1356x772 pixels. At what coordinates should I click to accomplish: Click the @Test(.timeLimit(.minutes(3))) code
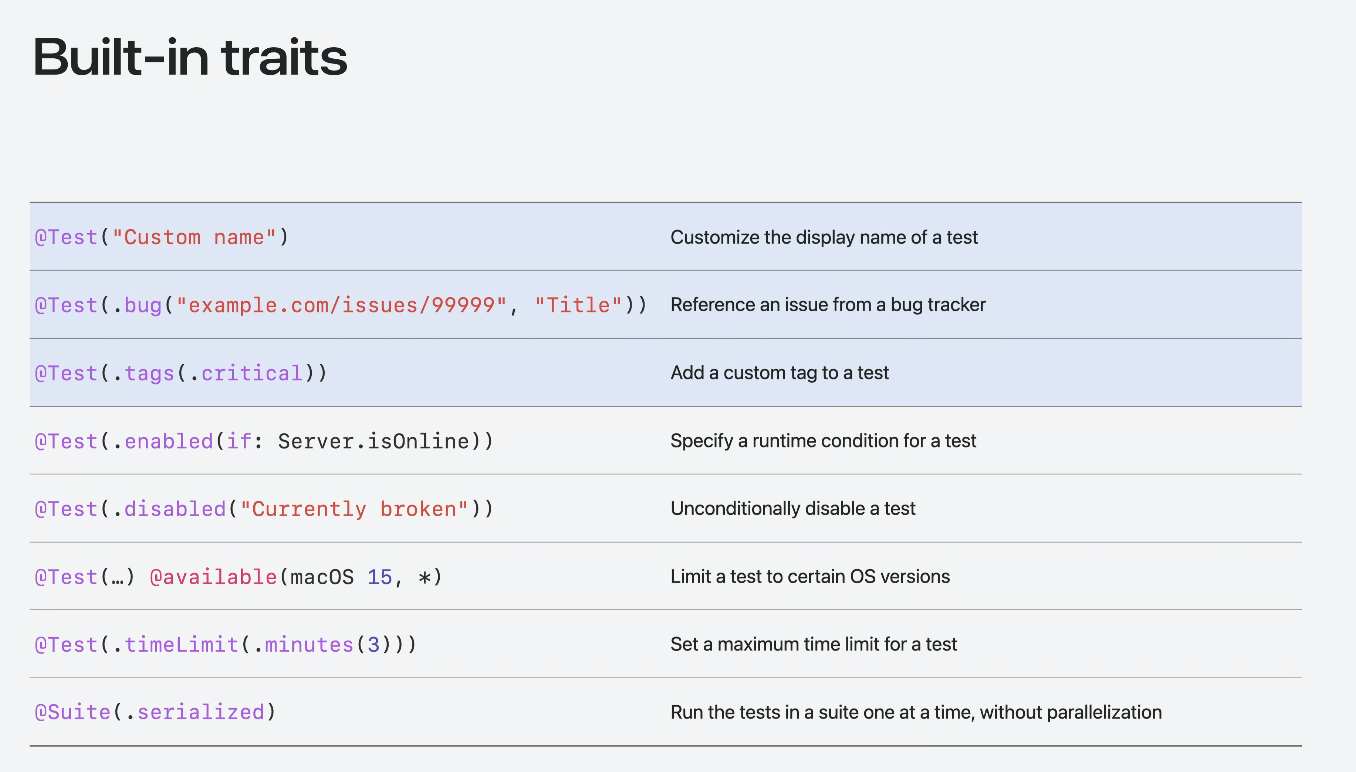pyautogui.click(x=225, y=645)
